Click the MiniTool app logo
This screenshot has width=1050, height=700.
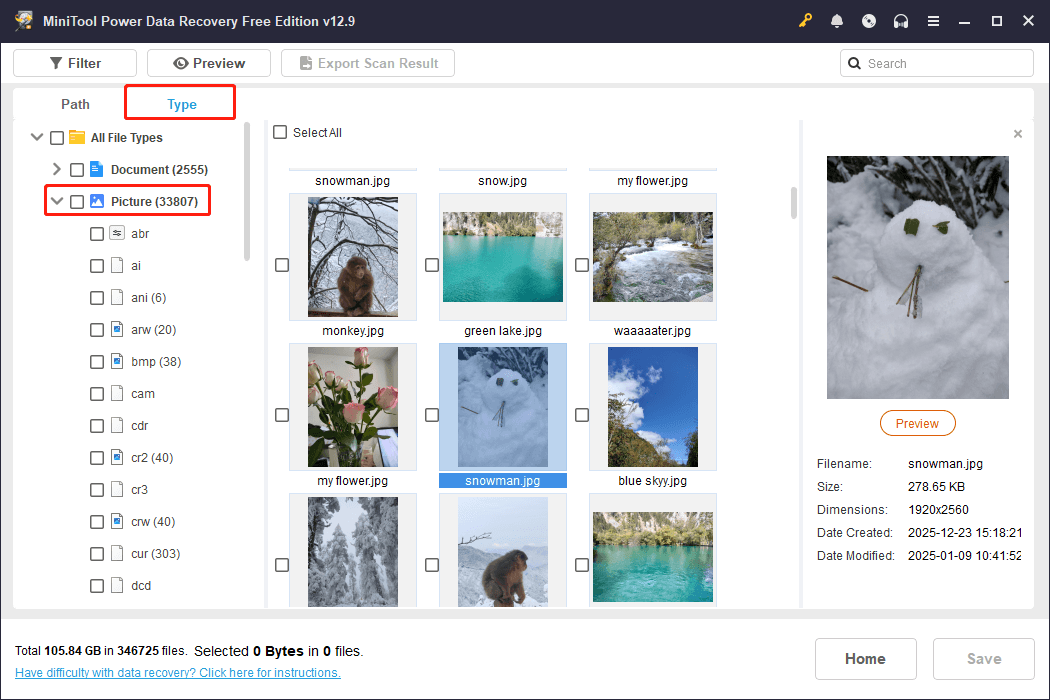[24, 21]
